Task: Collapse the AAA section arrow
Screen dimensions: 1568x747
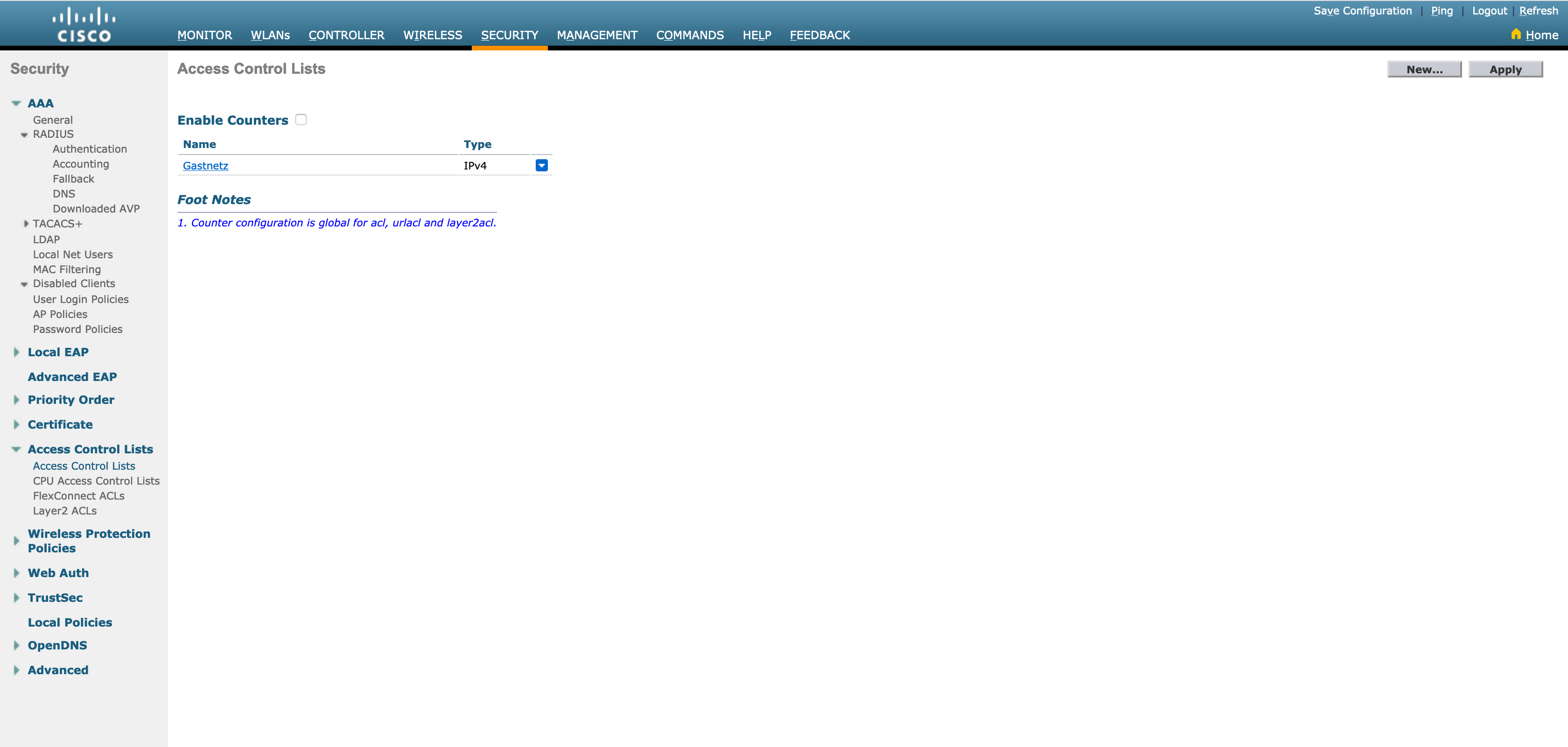Action: [x=16, y=104]
